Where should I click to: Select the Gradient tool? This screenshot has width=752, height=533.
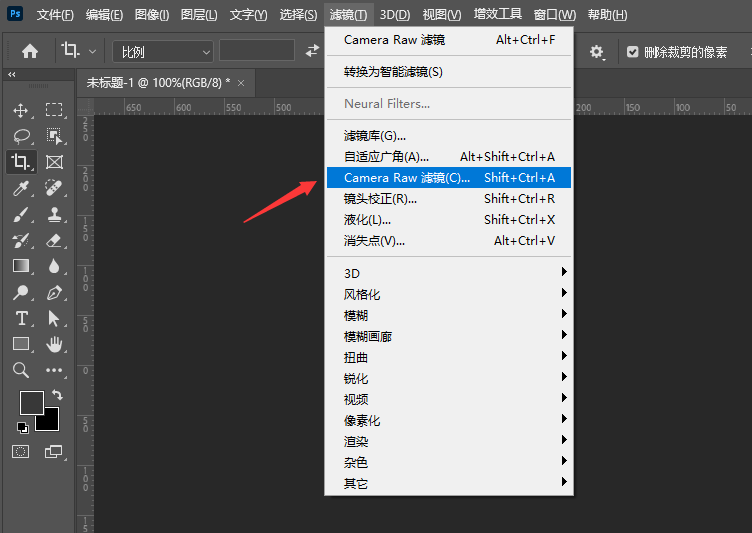tap(21, 266)
